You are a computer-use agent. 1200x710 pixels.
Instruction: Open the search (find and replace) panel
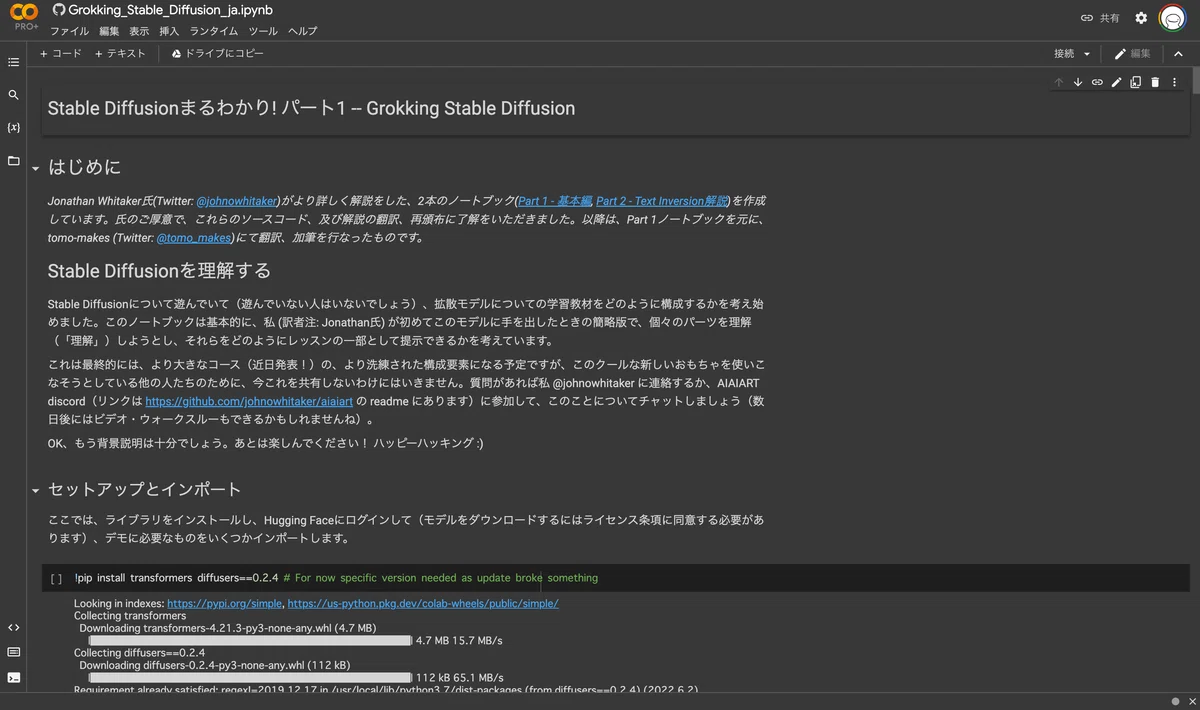(13, 95)
